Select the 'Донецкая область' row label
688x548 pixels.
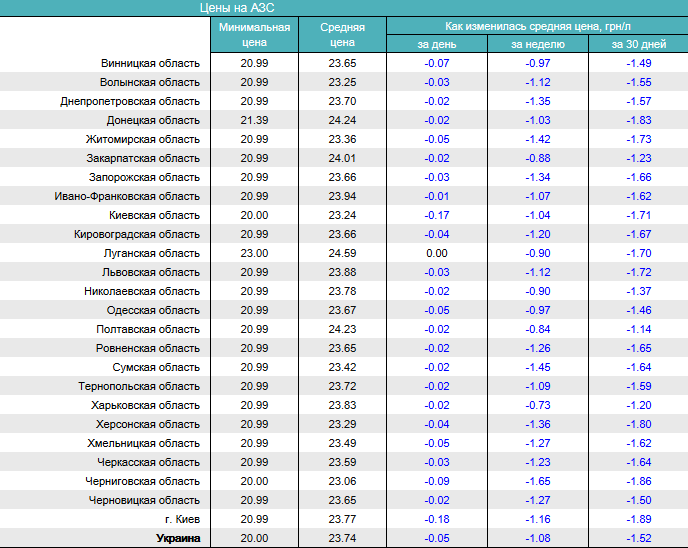[154, 120]
